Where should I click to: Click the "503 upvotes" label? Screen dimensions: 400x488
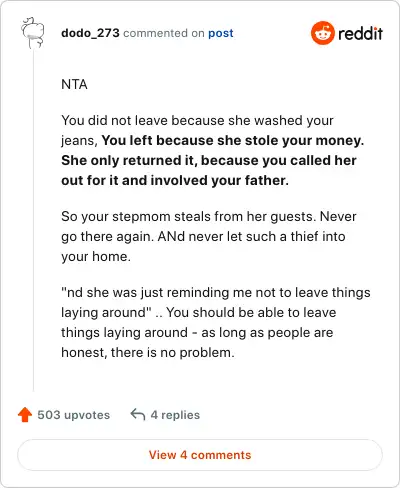[x=74, y=415]
